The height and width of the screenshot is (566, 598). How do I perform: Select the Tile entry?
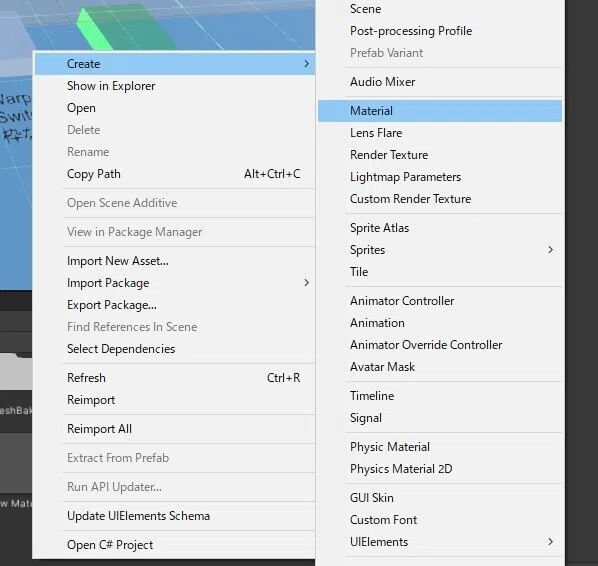440,272
